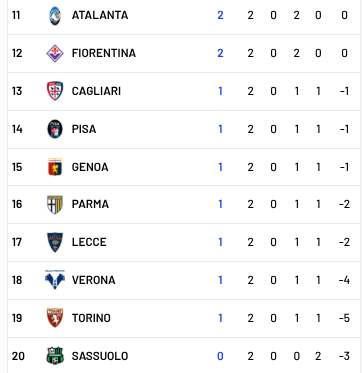The height and width of the screenshot is (373, 362).
Task: Click the Sassuolo club crest
Action: (55, 356)
